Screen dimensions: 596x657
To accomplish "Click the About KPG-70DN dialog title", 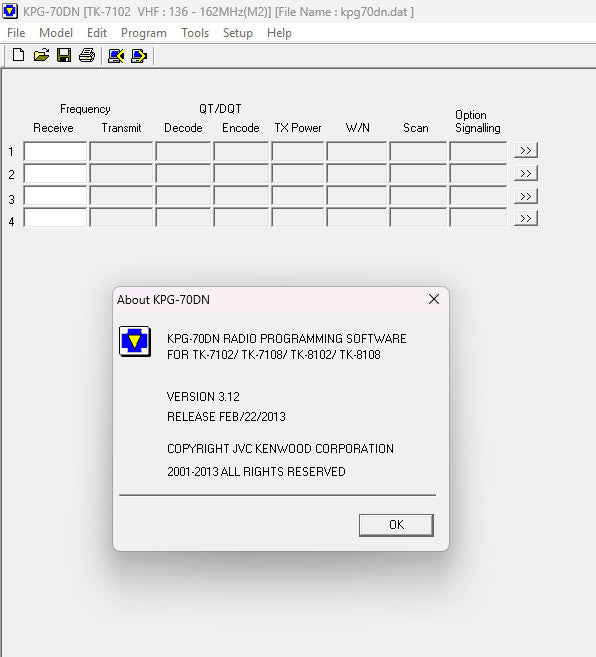I will coord(163,300).
